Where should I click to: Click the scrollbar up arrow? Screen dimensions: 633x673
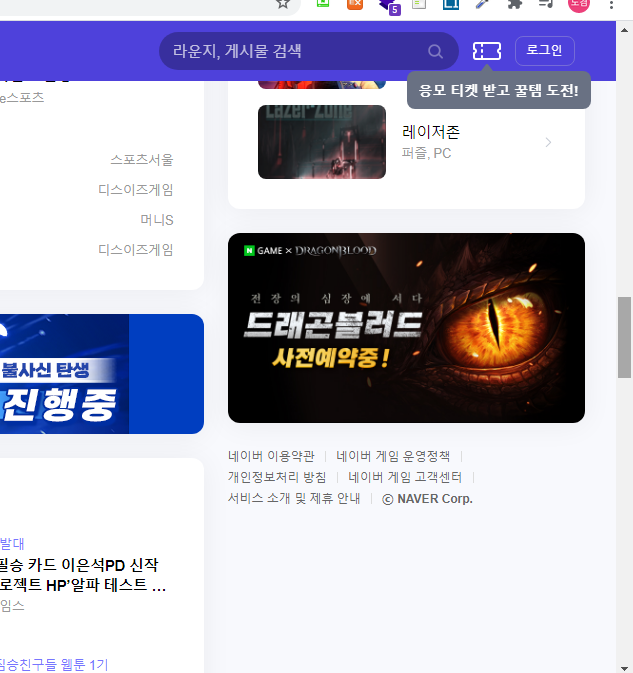624,30
